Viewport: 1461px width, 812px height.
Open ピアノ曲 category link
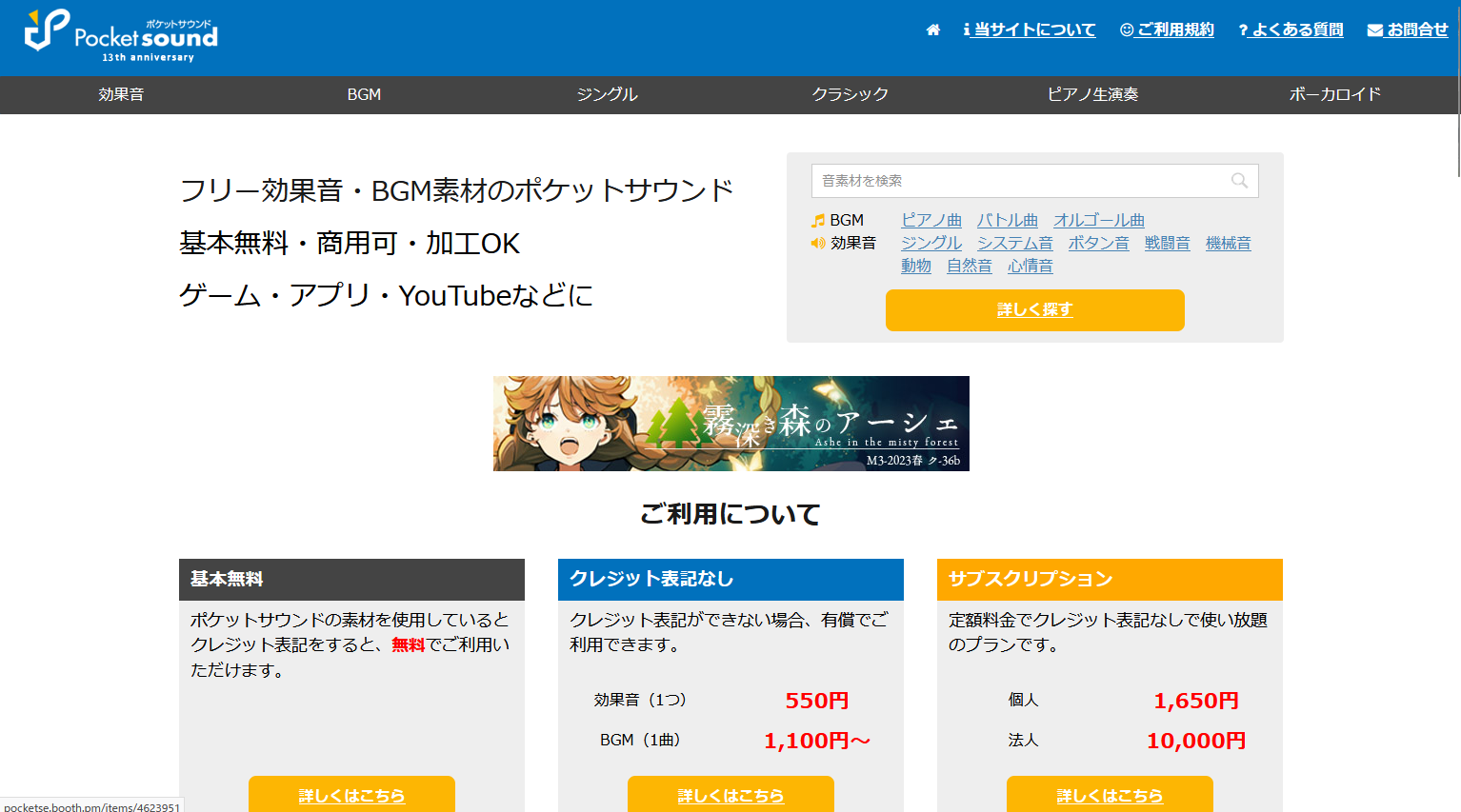pyautogui.click(x=931, y=221)
